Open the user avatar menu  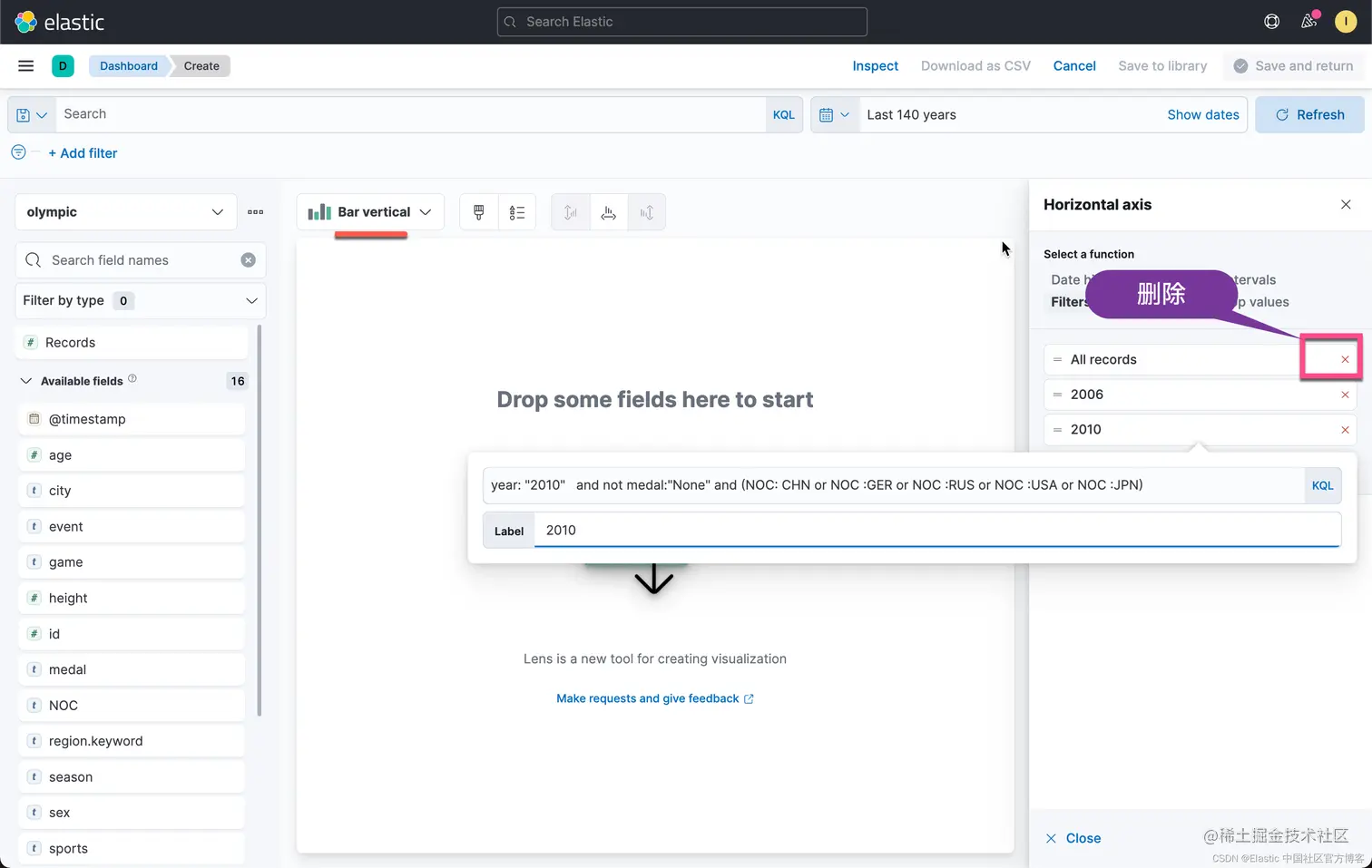click(x=1346, y=22)
